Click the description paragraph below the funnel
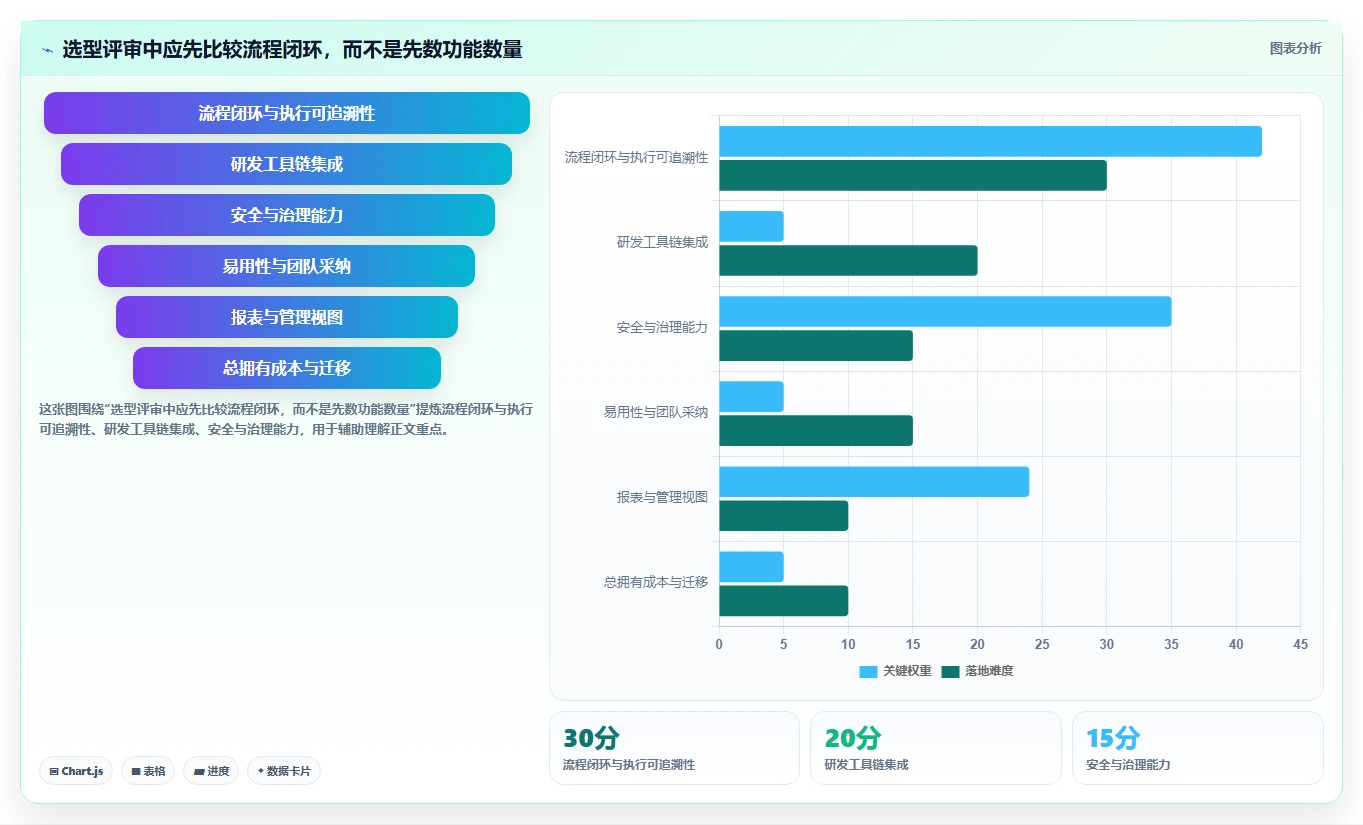Viewport: 1363px width, 825px height. pos(287,420)
